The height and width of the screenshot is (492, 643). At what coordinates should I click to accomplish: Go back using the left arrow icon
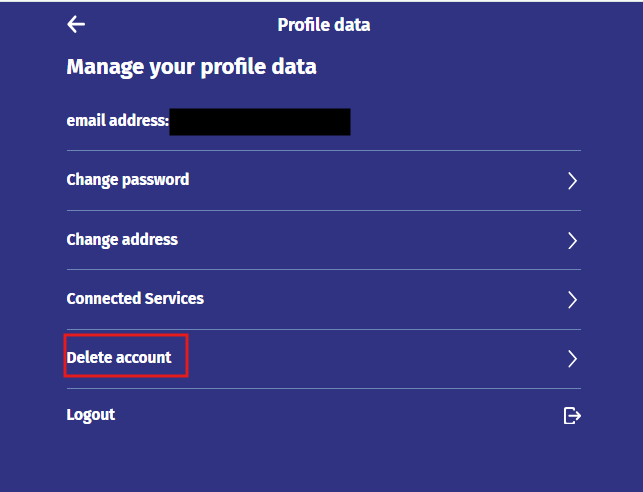click(x=76, y=25)
